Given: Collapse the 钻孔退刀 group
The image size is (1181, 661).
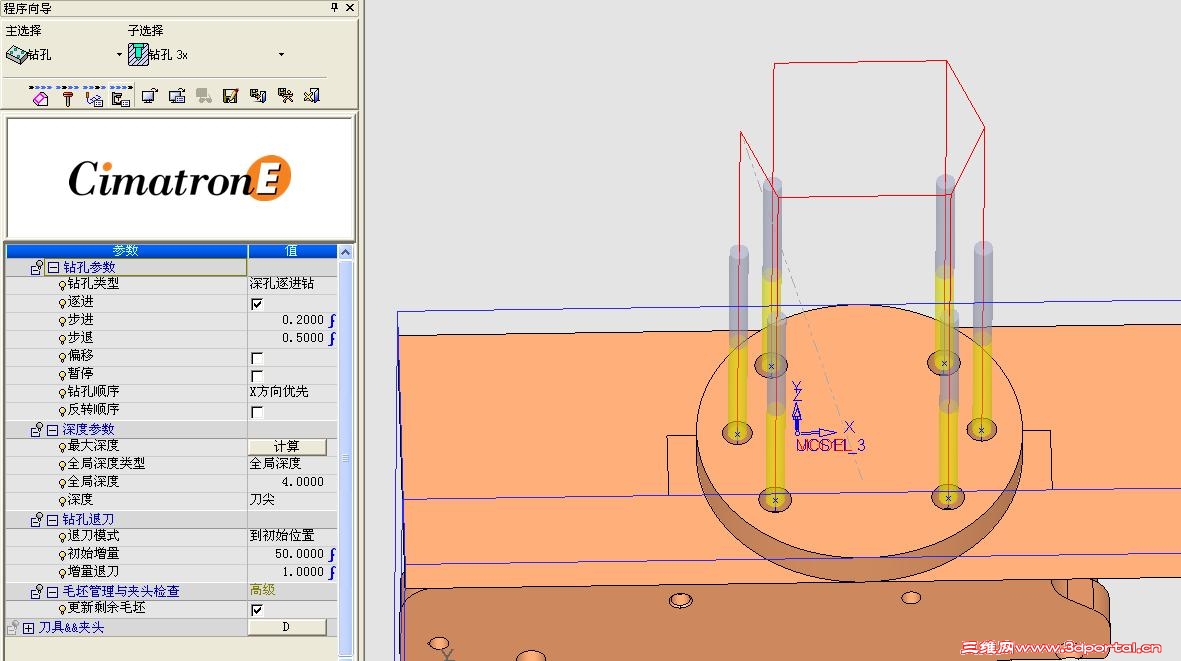Looking at the screenshot, I should point(53,520).
